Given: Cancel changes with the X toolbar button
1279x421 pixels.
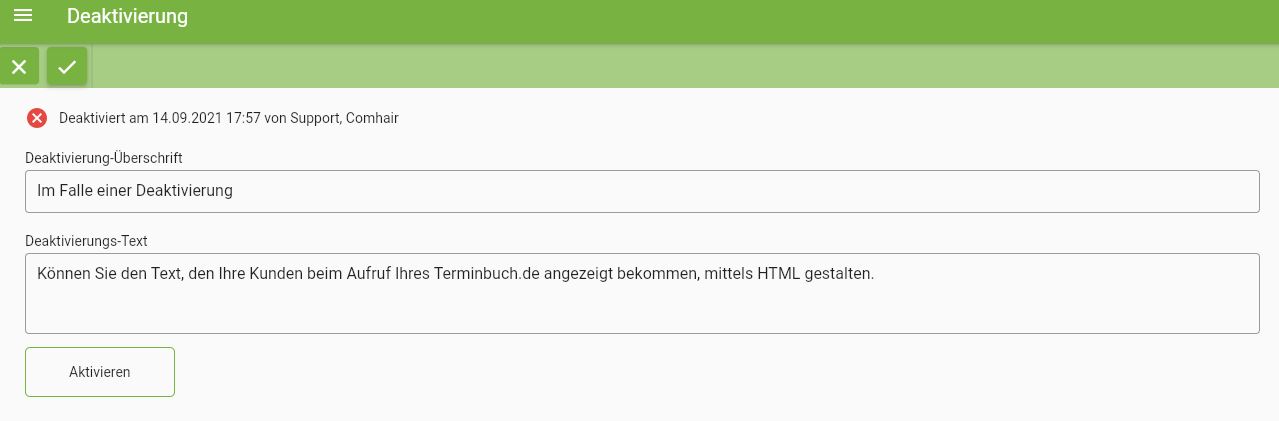Looking at the screenshot, I should pyautogui.click(x=19, y=66).
